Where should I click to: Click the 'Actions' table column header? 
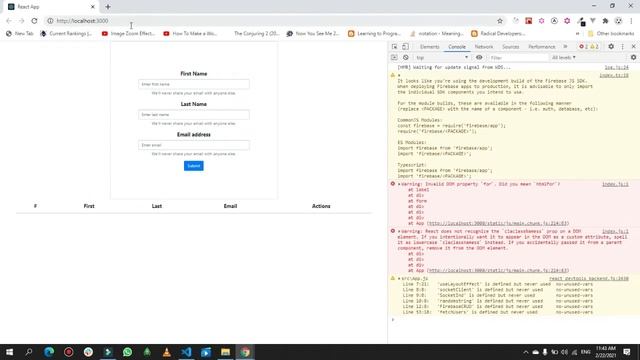[321, 206]
